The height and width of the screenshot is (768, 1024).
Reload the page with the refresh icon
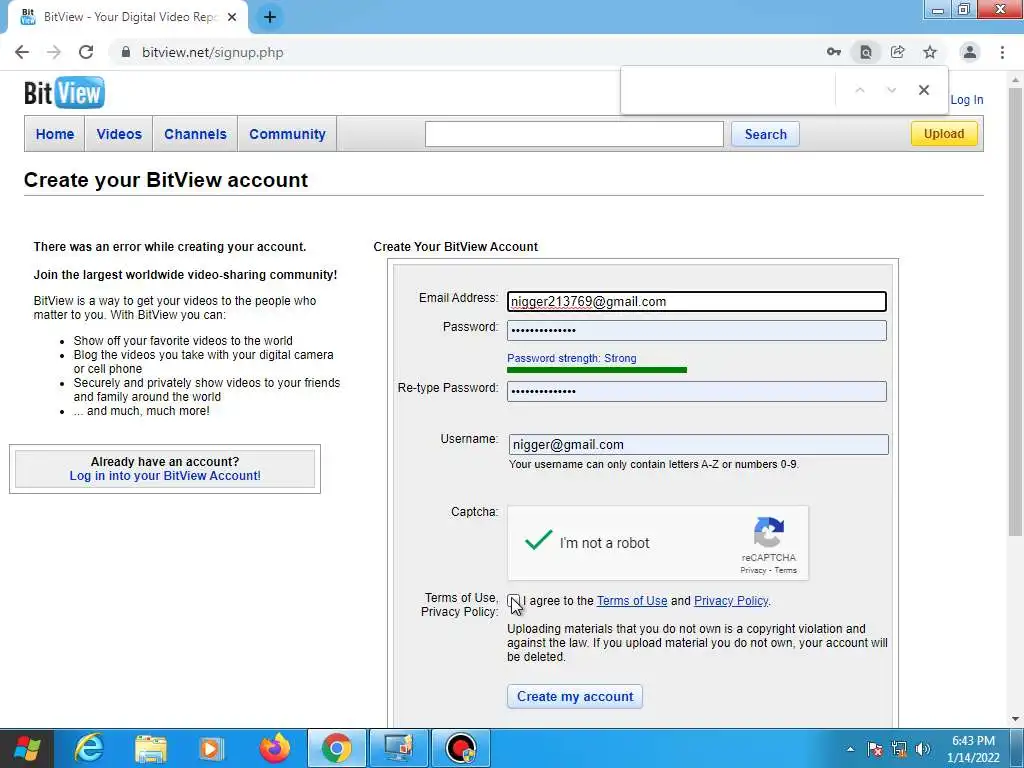point(86,52)
